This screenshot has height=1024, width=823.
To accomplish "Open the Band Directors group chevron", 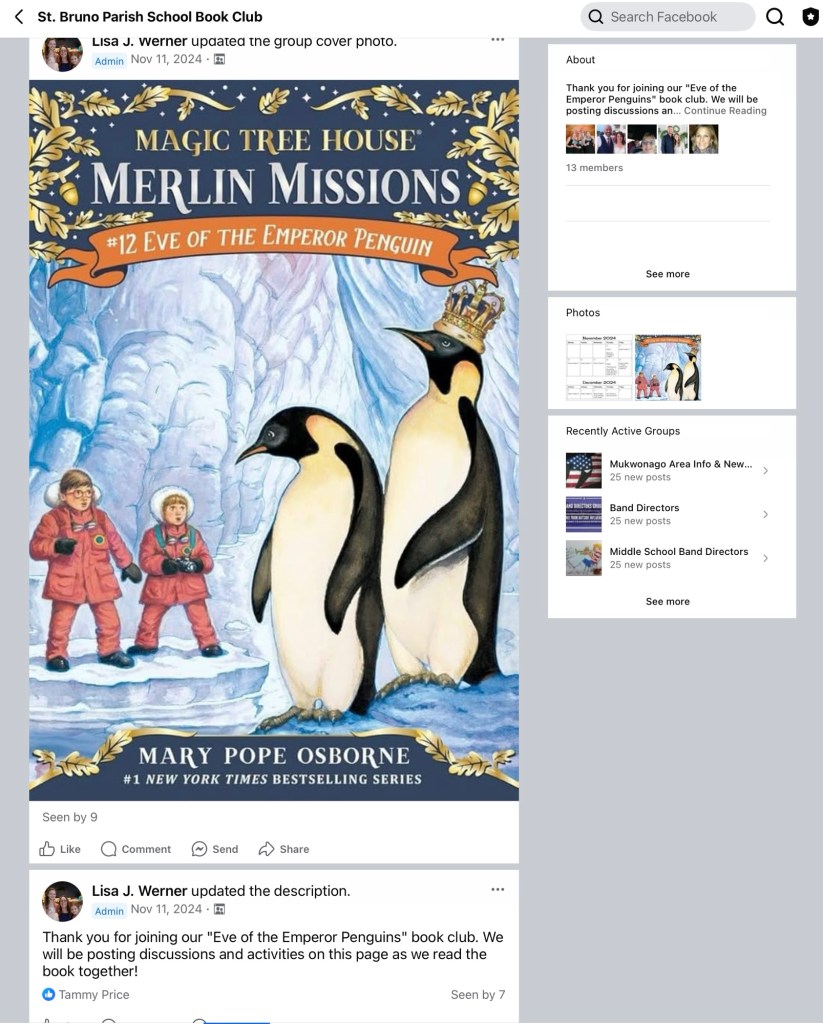I will [766, 515].
